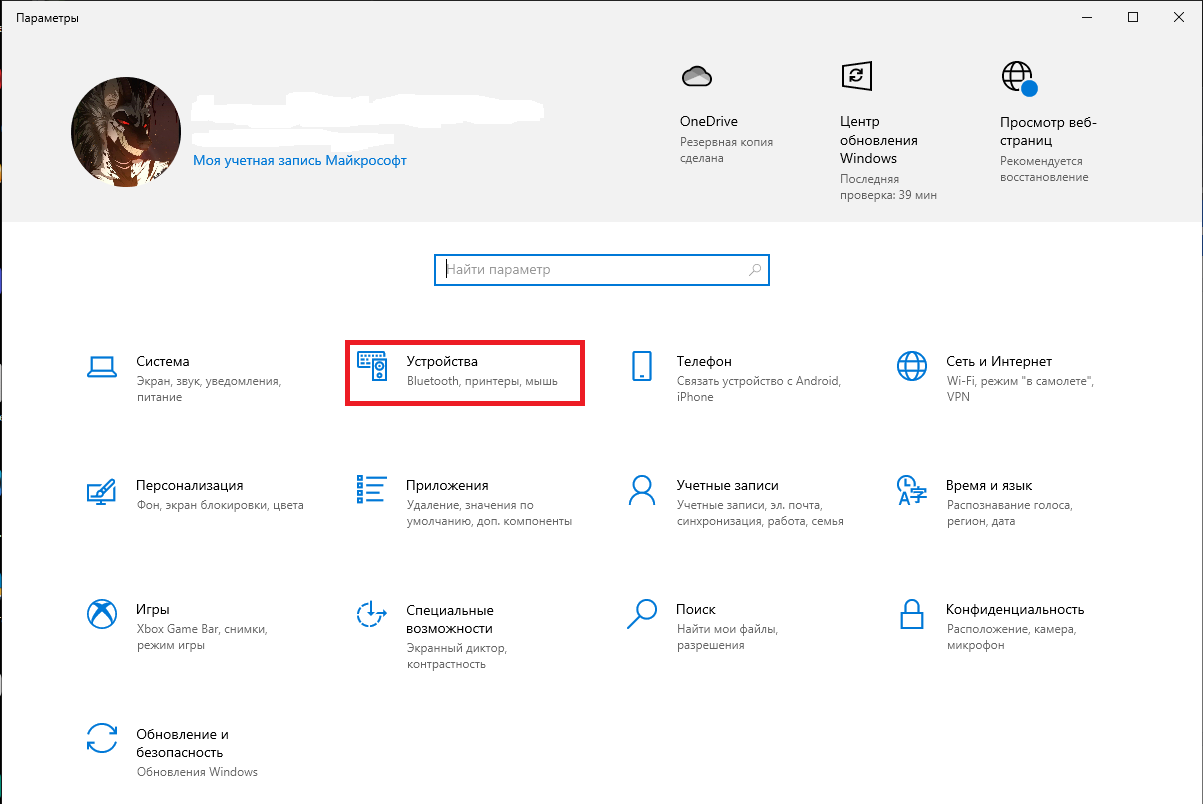Go to Сеть и Интернет title
This screenshot has width=1203, height=804.
999,361
